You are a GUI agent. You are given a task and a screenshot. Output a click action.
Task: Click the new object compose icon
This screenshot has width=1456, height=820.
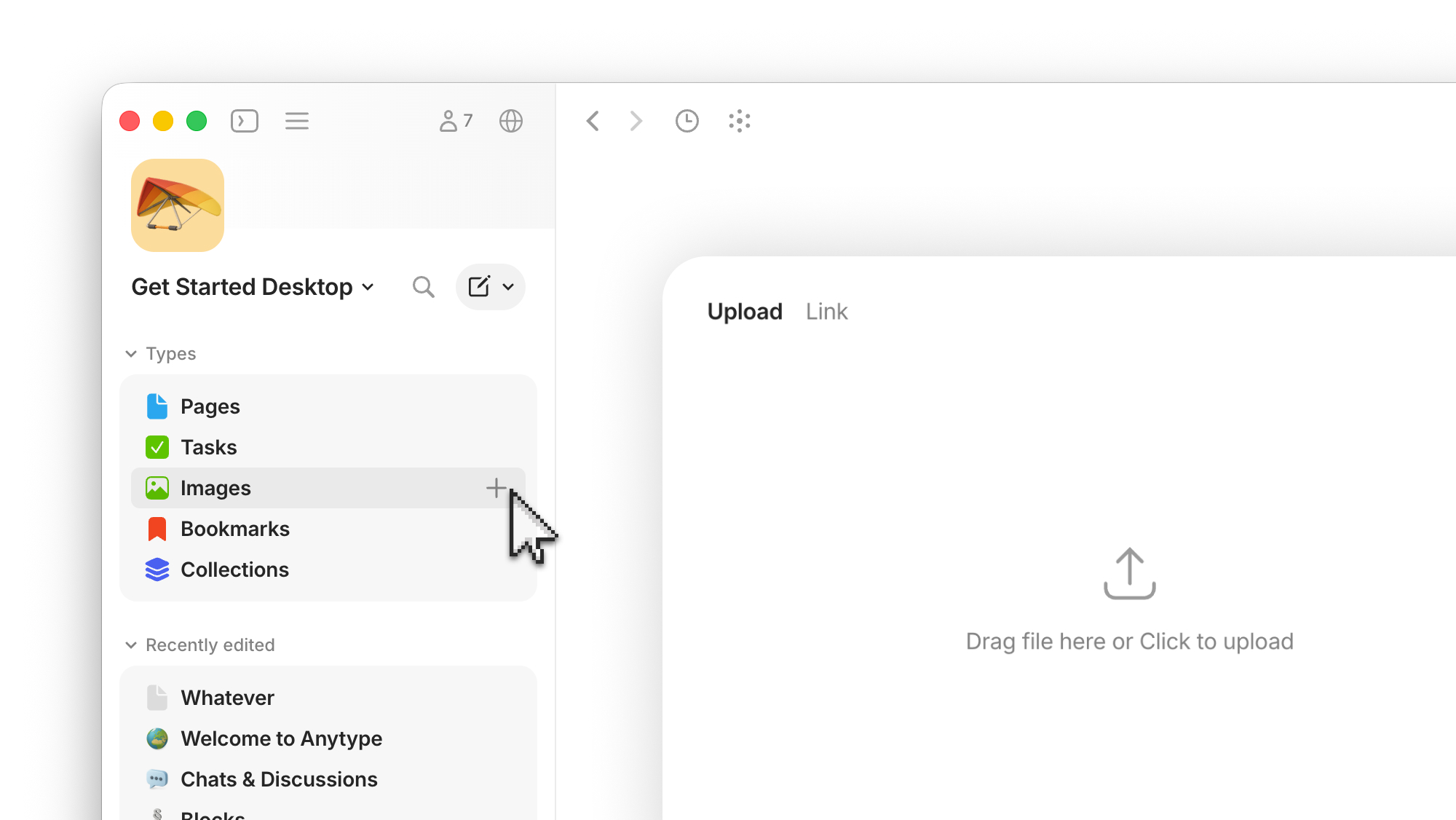click(479, 287)
